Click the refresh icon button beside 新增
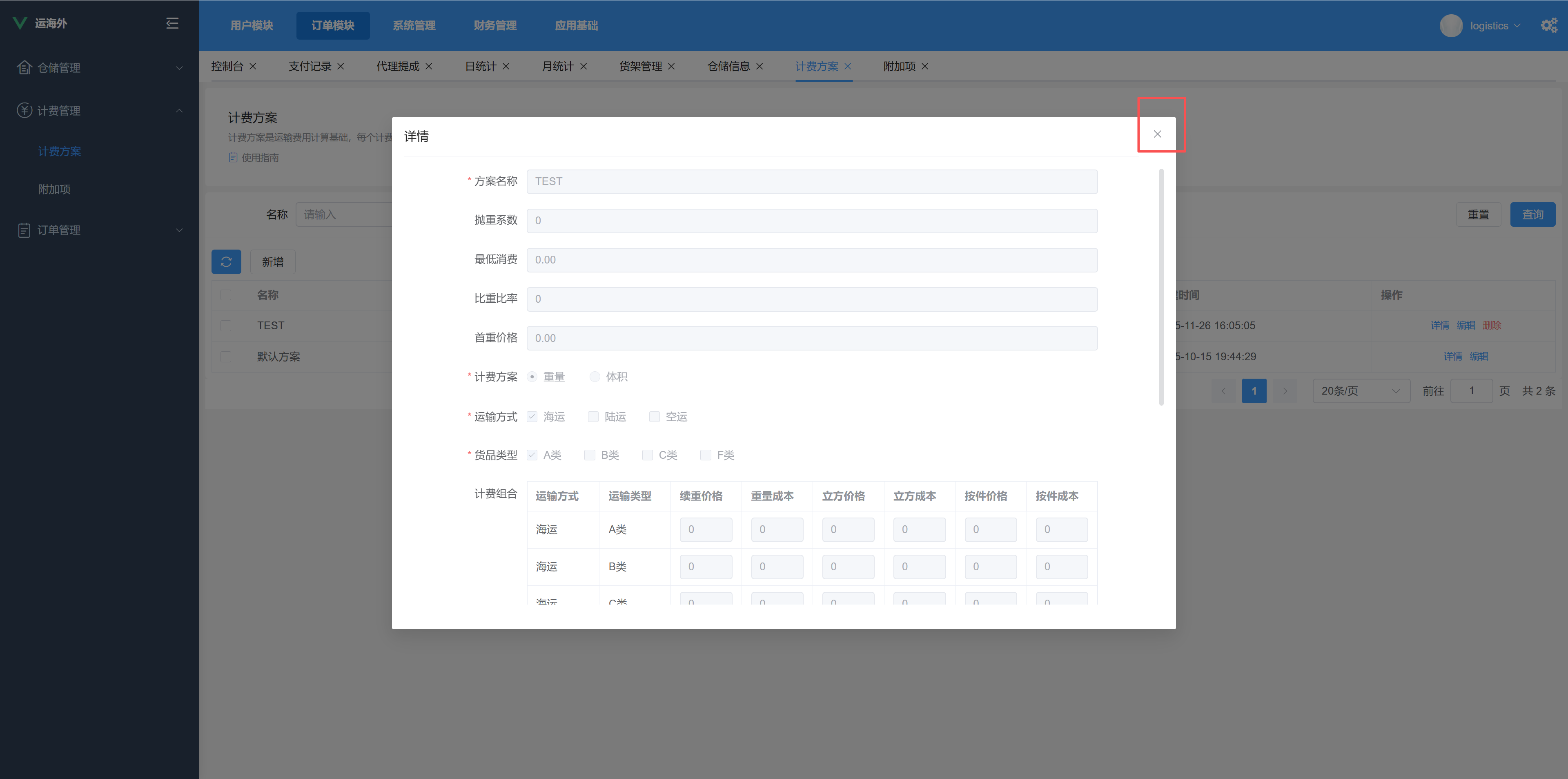The image size is (1568, 779). click(226, 262)
